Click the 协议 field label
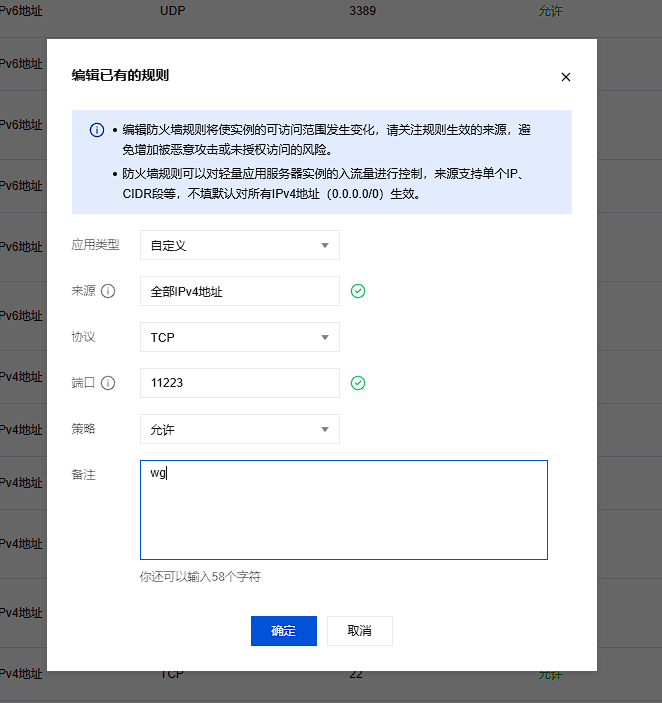 pyautogui.click(x=83, y=337)
